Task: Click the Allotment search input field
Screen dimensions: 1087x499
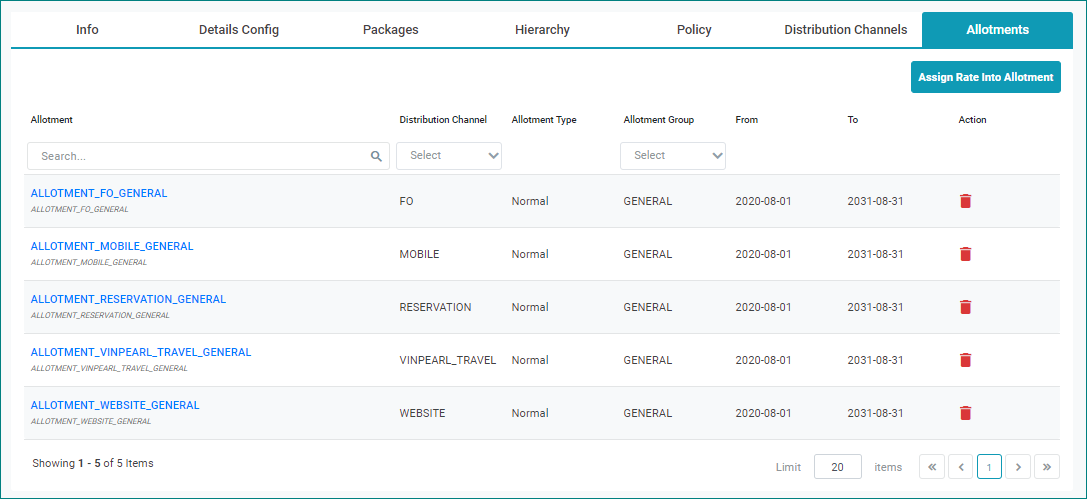Action: point(200,156)
